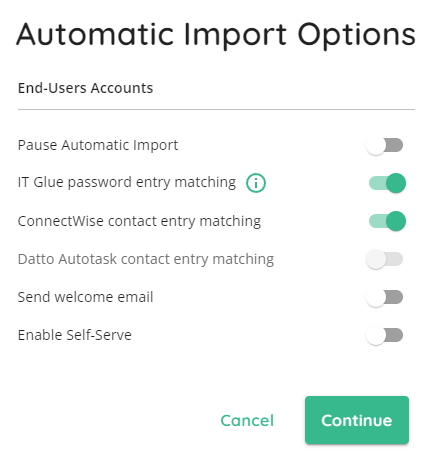Image resolution: width=431 pixels, height=462 pixels.
Task: Click the divider line under End-Users Accounts
Action: click(x=216, y=109)
